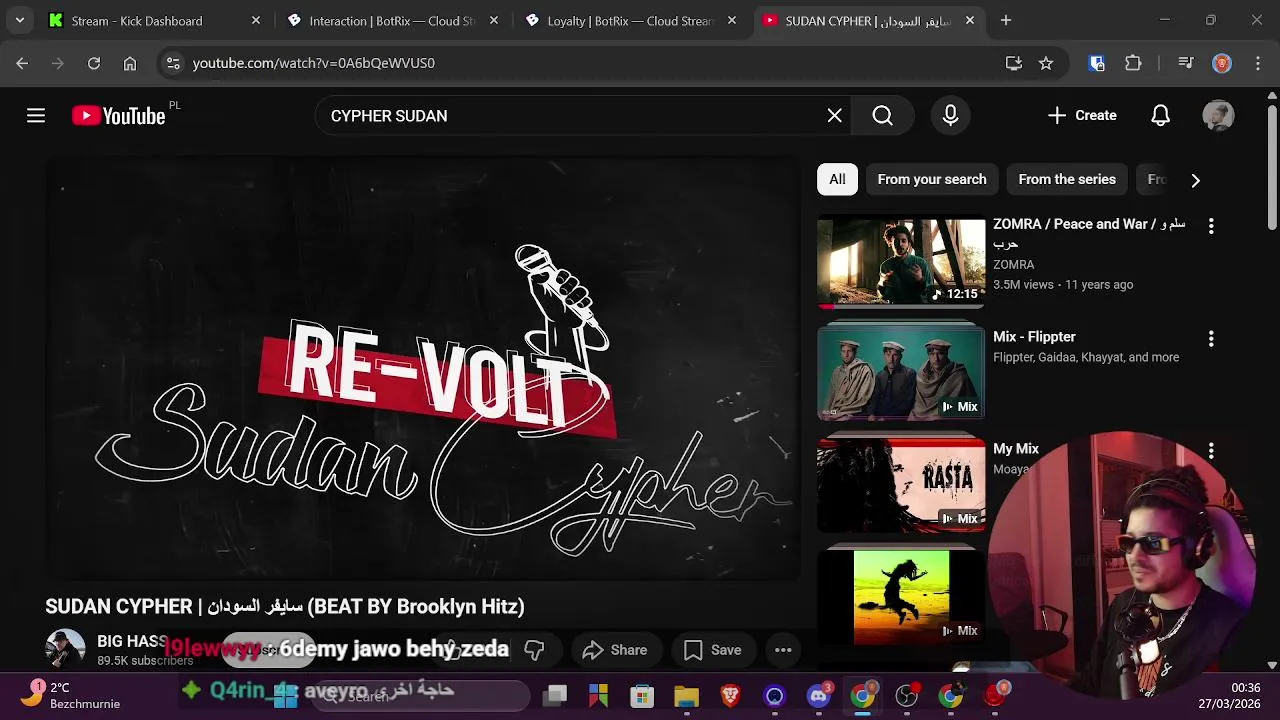Open the tab search dropdown arrow

(x=19, y=20)
